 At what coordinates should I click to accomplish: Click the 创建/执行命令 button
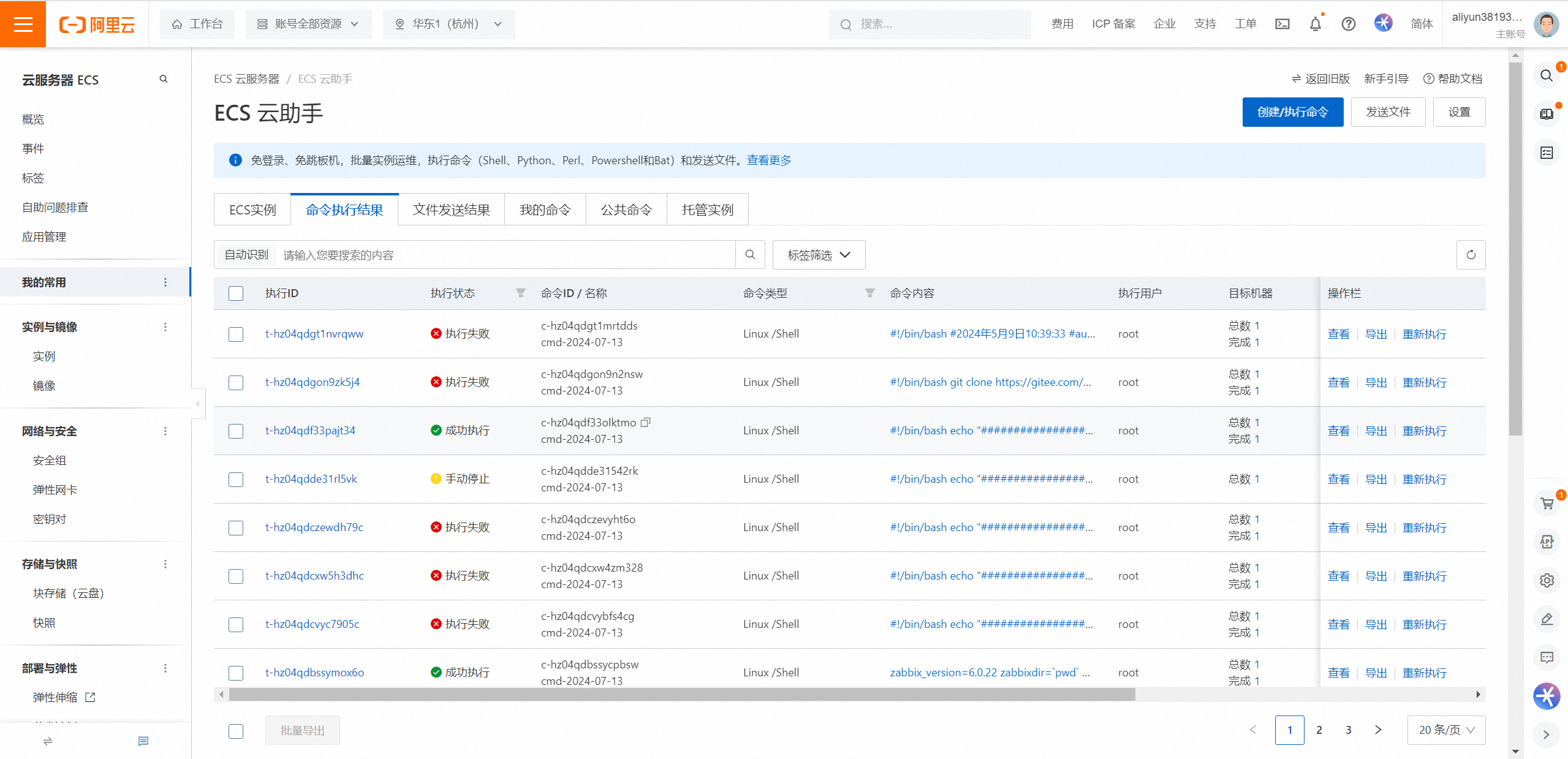[x=1293, y=112]
